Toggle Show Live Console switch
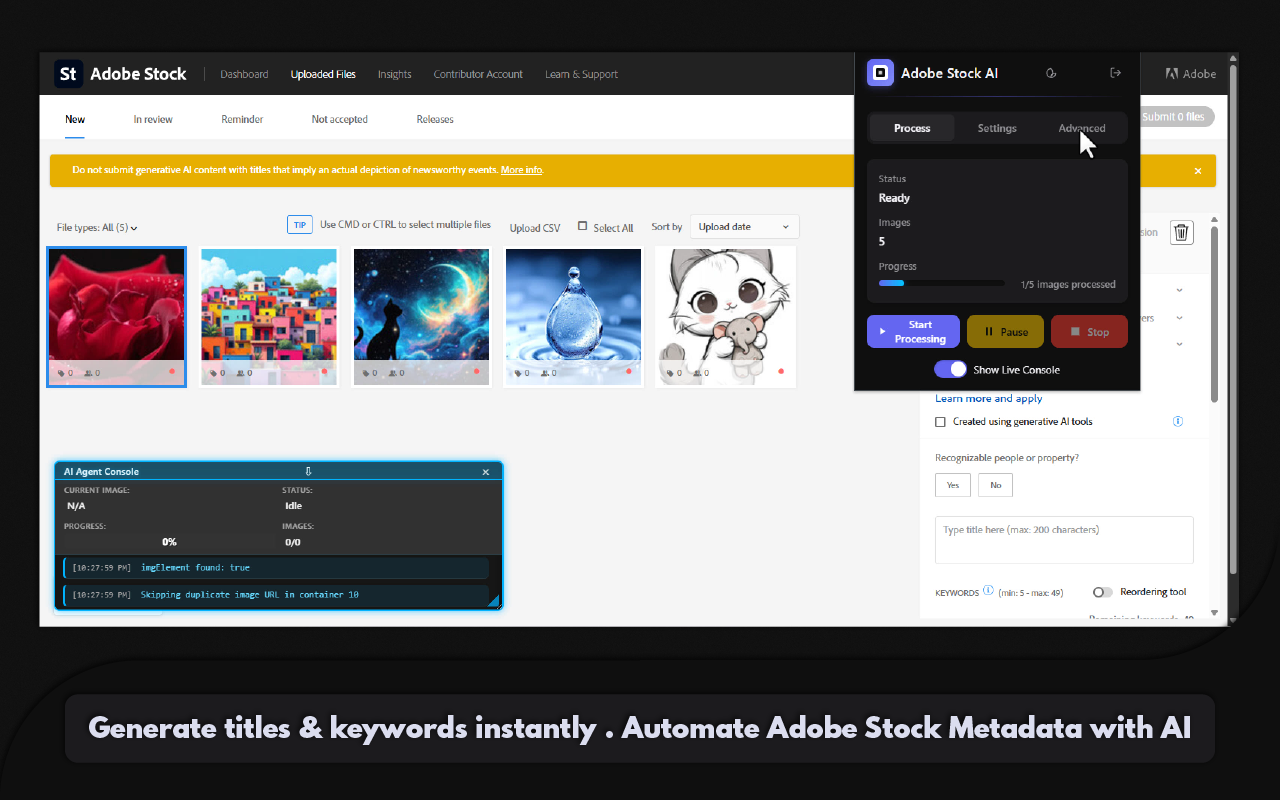1280x800 pixels. click(x=950, y=369)
